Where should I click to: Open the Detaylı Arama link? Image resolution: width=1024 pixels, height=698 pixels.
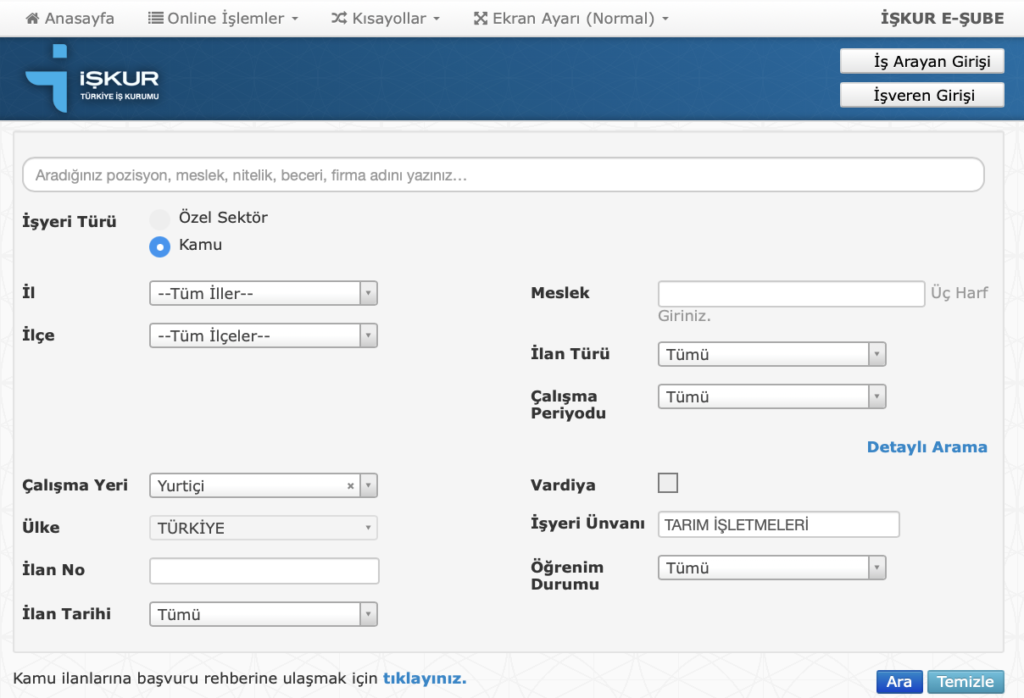click(x=926, y=447)
